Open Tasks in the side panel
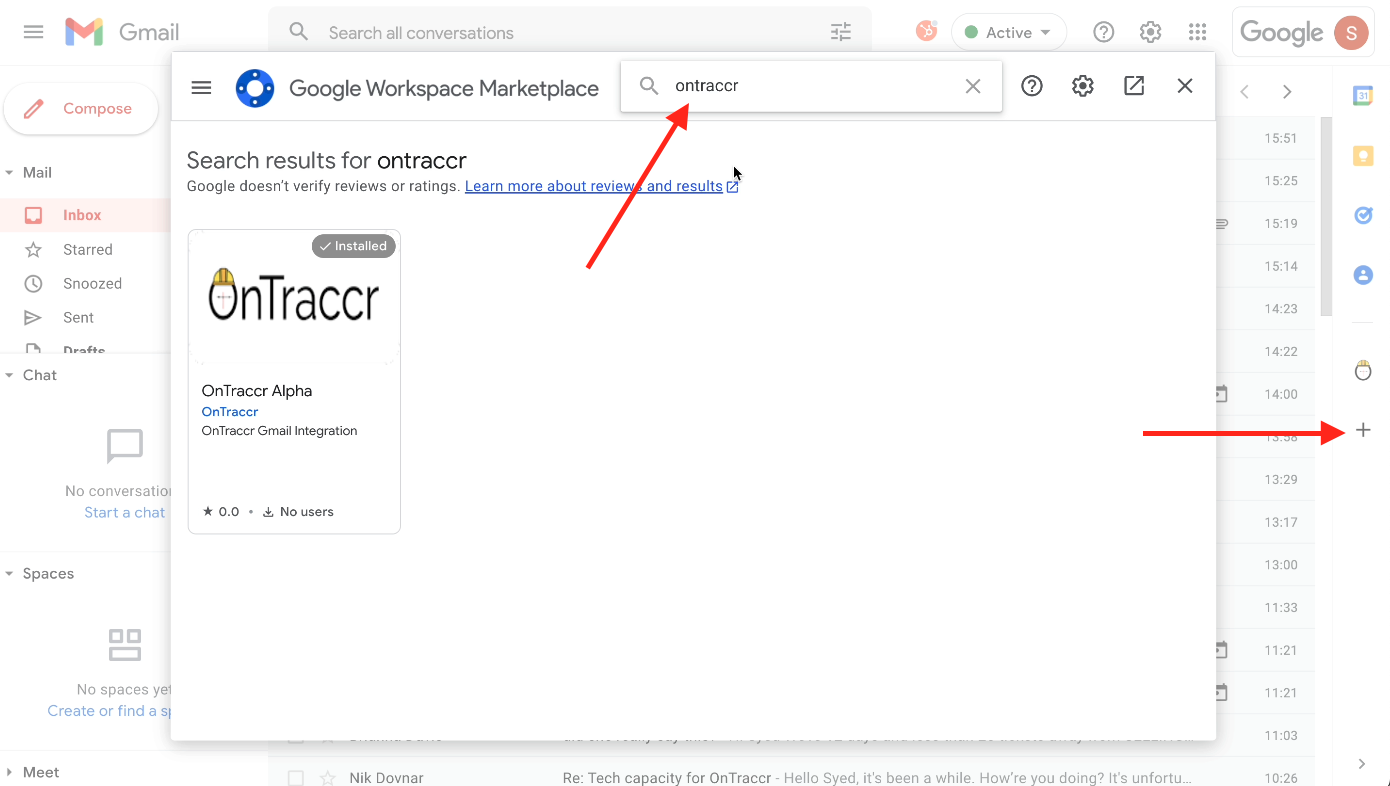Image resolution: width=1390 pixels, height=786 pixels. click(1363, 215)
